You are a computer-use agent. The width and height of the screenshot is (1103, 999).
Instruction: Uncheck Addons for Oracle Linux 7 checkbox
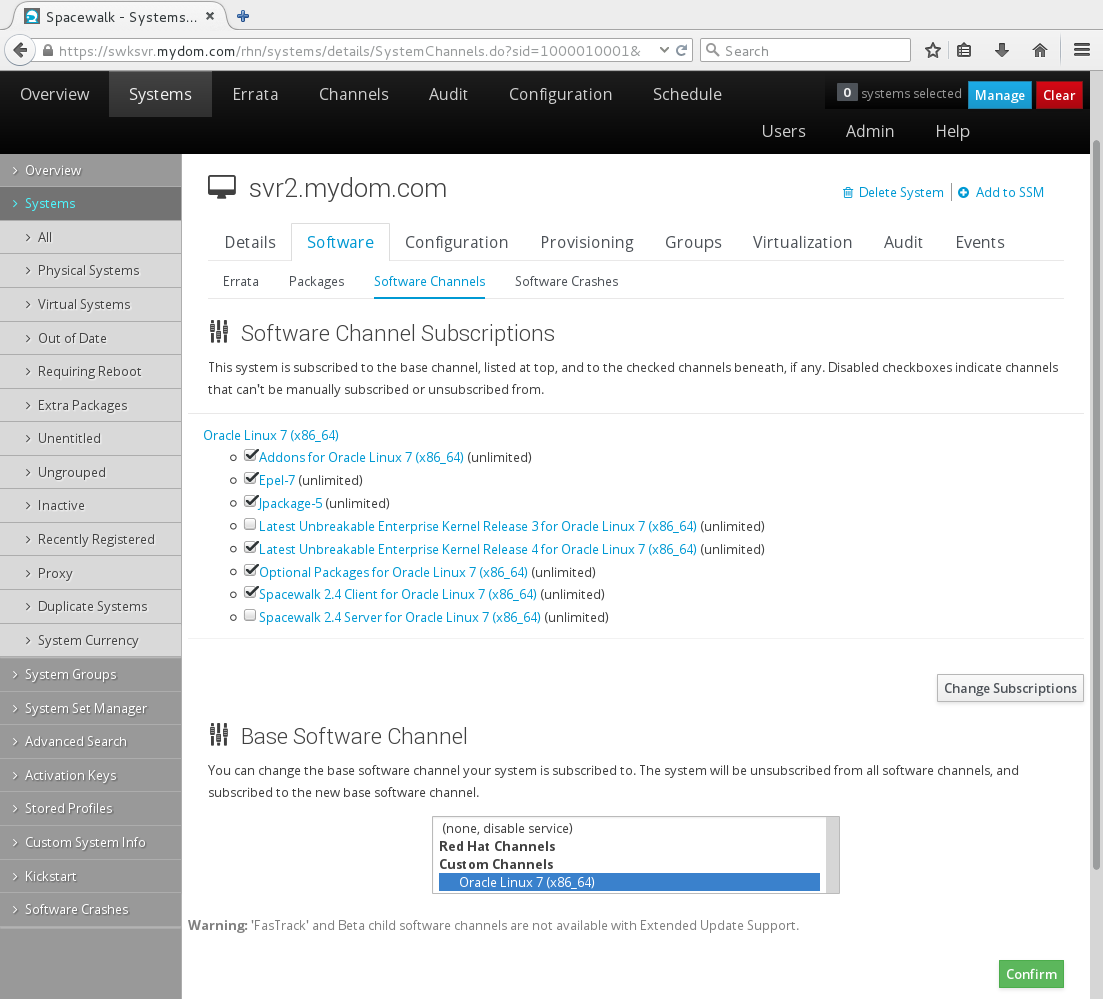pyautogui.click(x=250, y=456)
